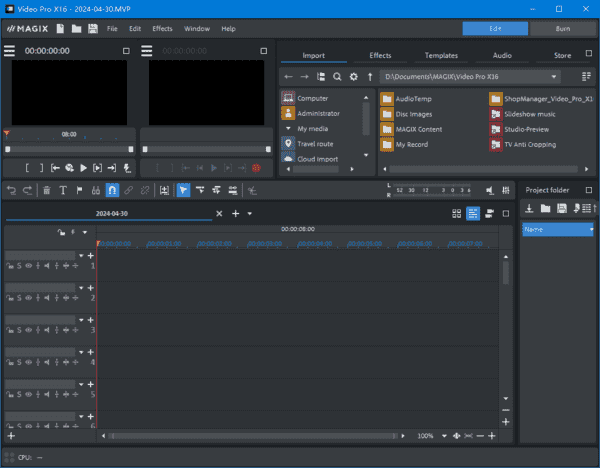Set the out-point bracket in program monitor

41,168
